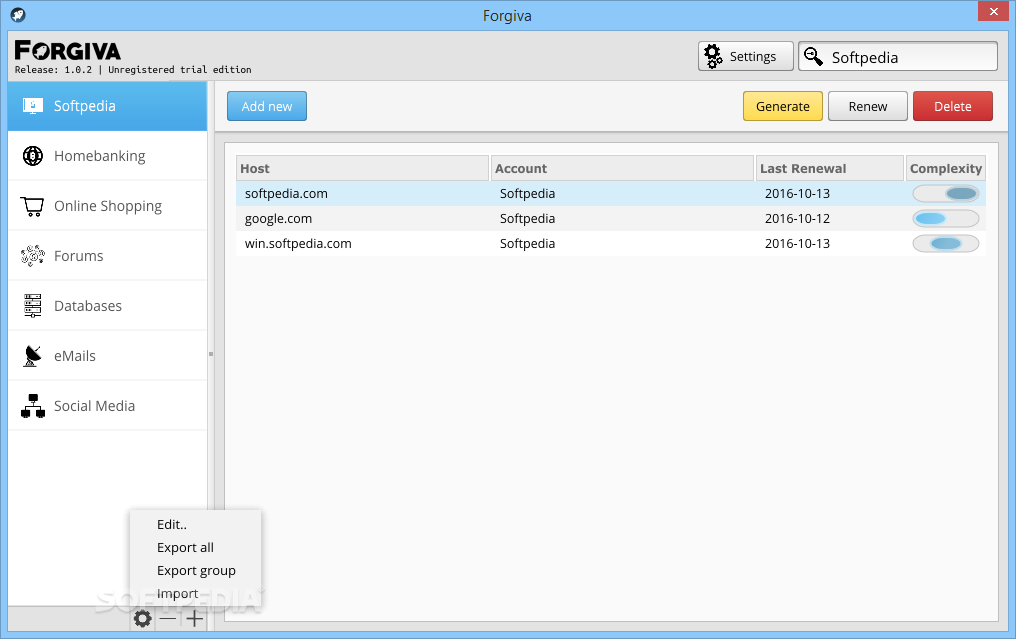Viewport: 1016px width, 639px height.
Task: Click the search field containing Softpedia
Action: tap(898, 56)
